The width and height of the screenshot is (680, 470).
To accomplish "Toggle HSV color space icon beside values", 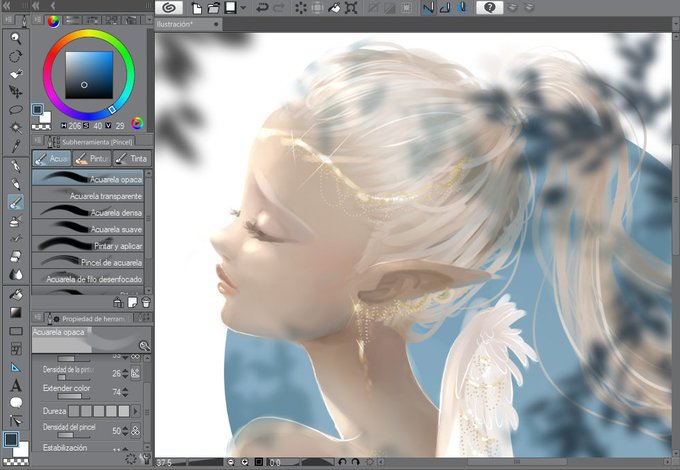I will point(137,124).
